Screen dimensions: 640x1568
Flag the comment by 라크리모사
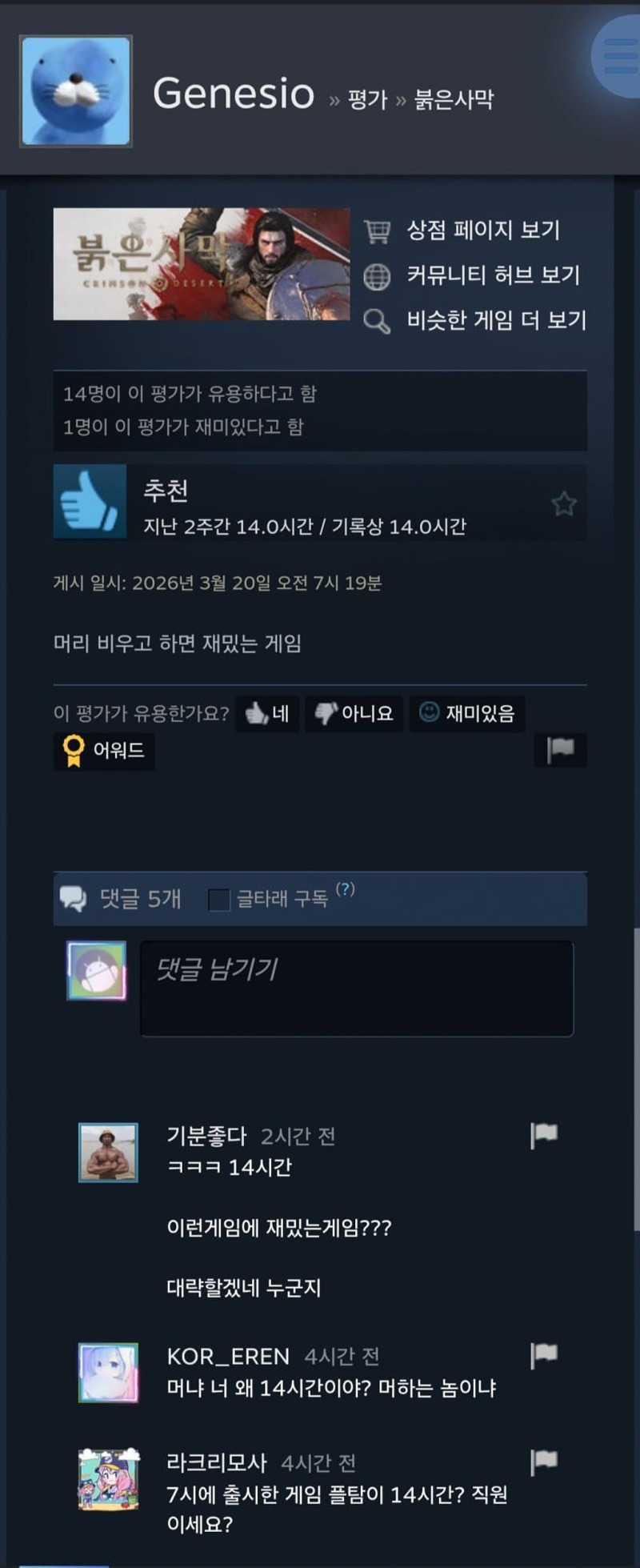[x=544, y=1462]
